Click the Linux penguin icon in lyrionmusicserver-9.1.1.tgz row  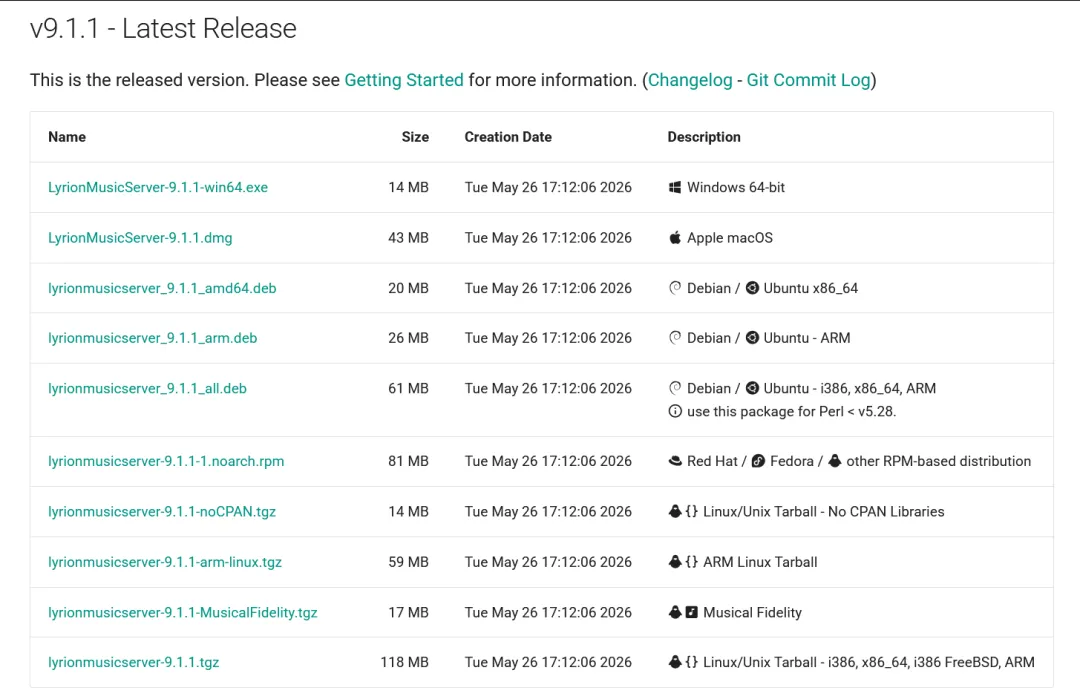[x=675, y=662]
